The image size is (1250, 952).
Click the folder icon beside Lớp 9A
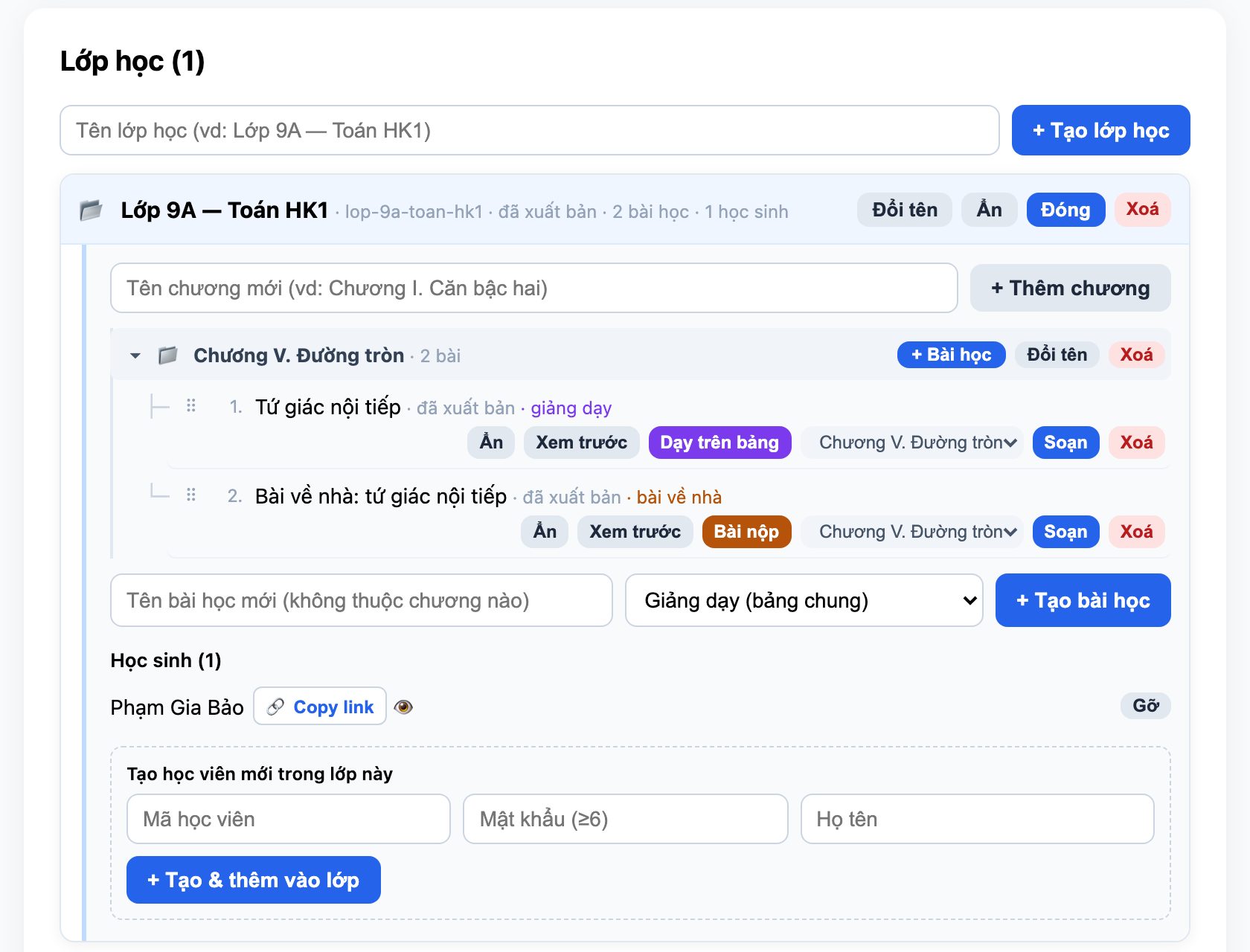[x=91, y=210]
